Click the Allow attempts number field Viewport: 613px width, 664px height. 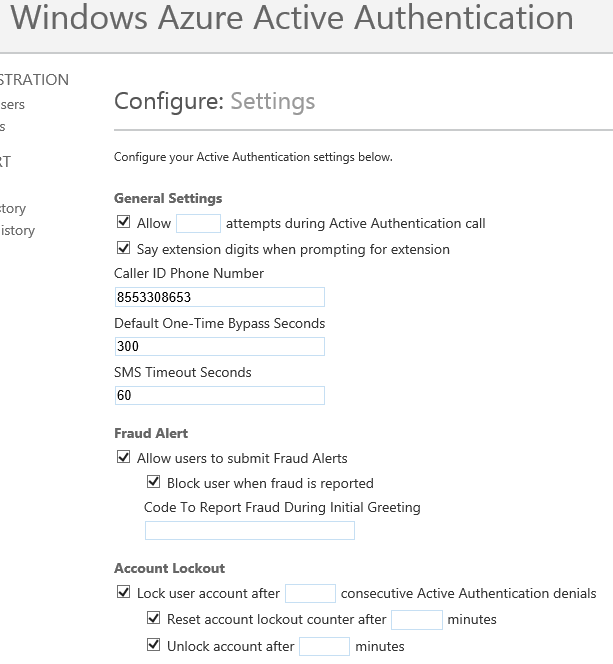click(x=198, y=223)
